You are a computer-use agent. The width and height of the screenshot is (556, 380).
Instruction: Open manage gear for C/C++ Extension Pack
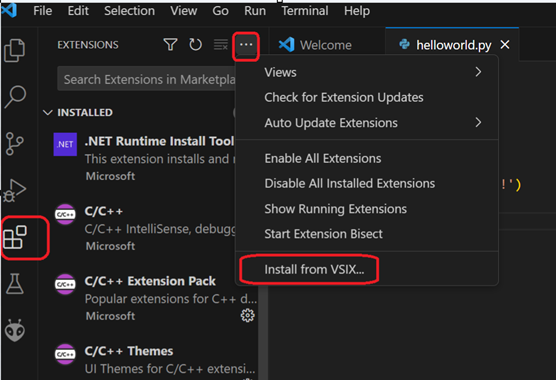(248, 315)
